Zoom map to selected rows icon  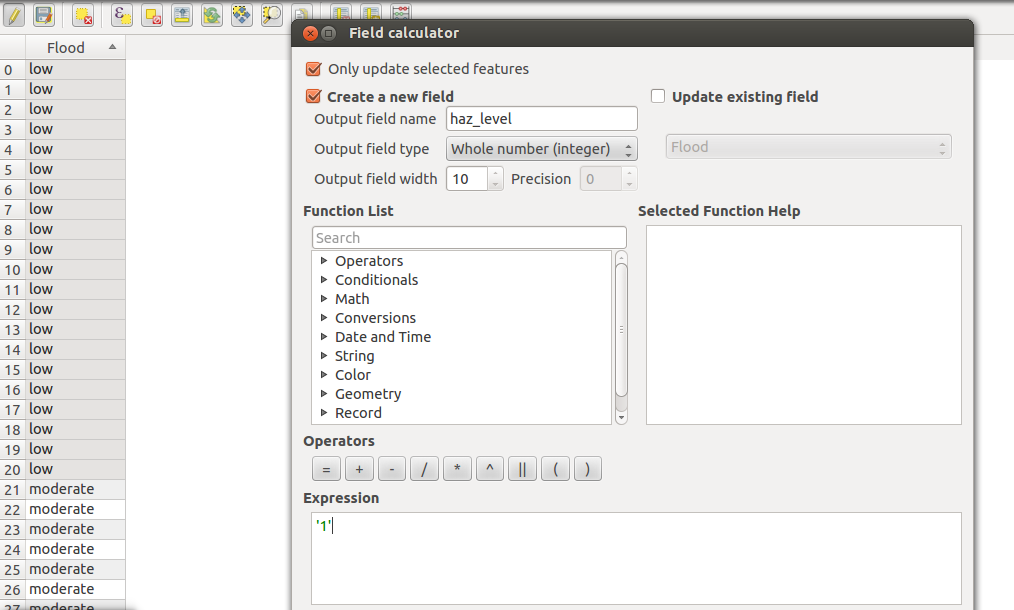point(272,14)
